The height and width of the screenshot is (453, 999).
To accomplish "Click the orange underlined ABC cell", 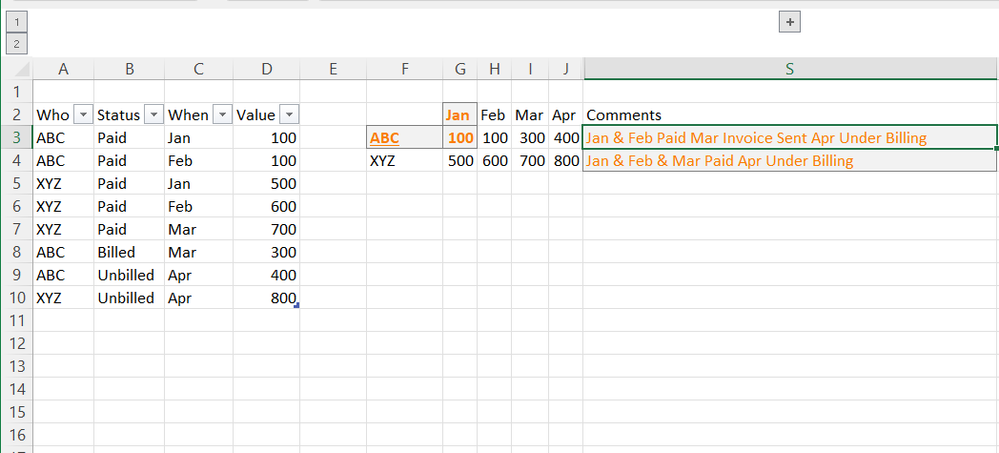I will (x=405, y=138).
